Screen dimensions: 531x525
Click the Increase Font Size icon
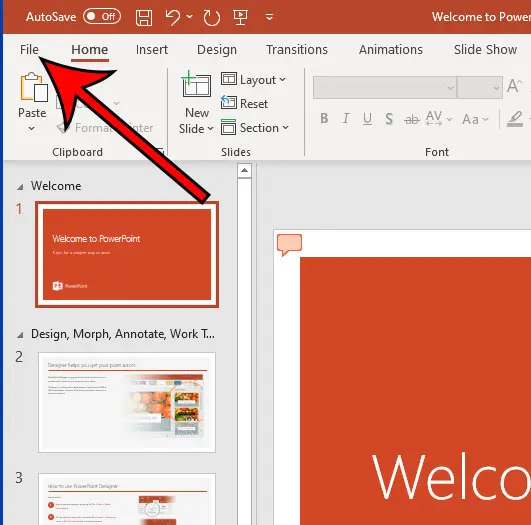(514, 86)
